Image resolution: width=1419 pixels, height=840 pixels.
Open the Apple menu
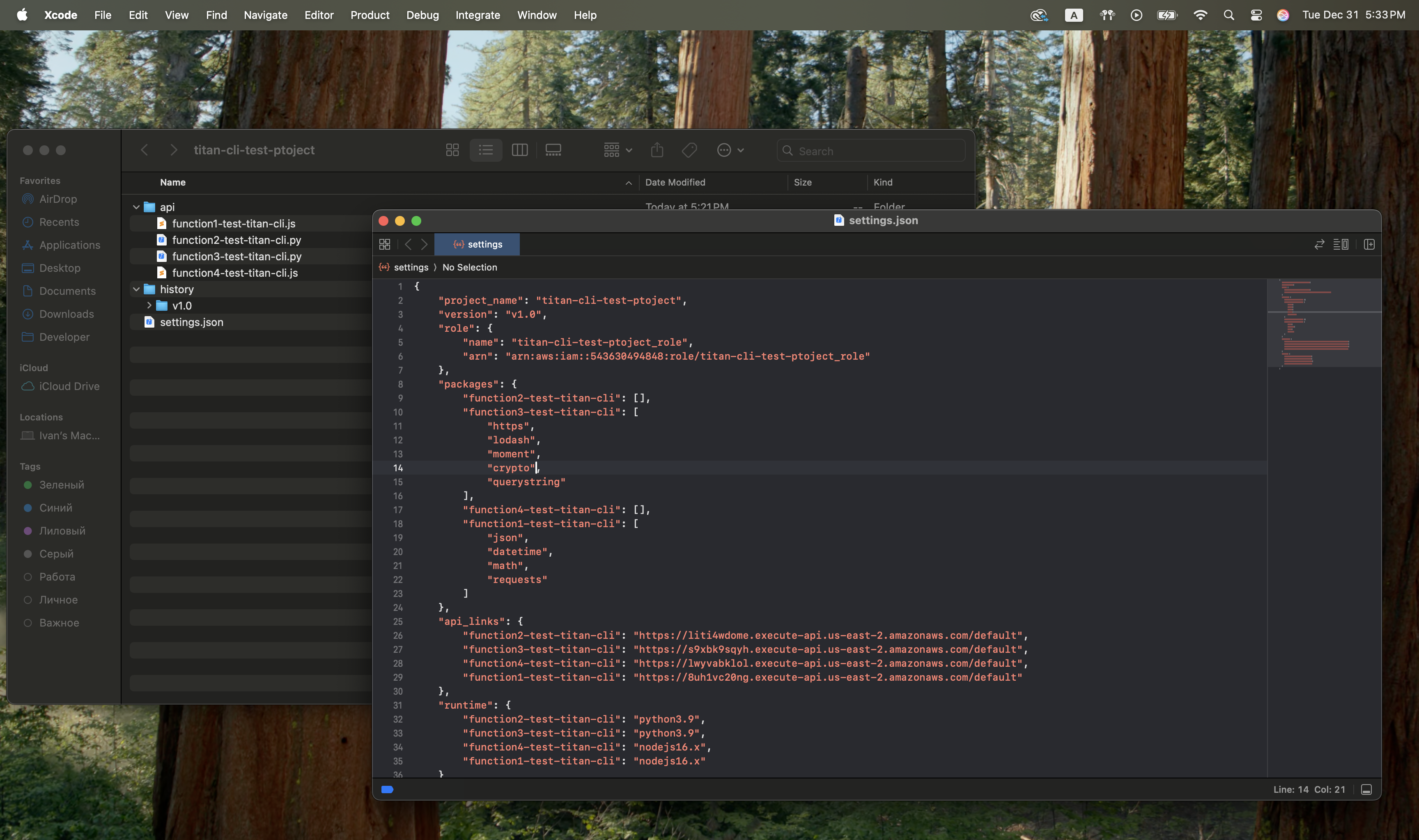[21, 15]
